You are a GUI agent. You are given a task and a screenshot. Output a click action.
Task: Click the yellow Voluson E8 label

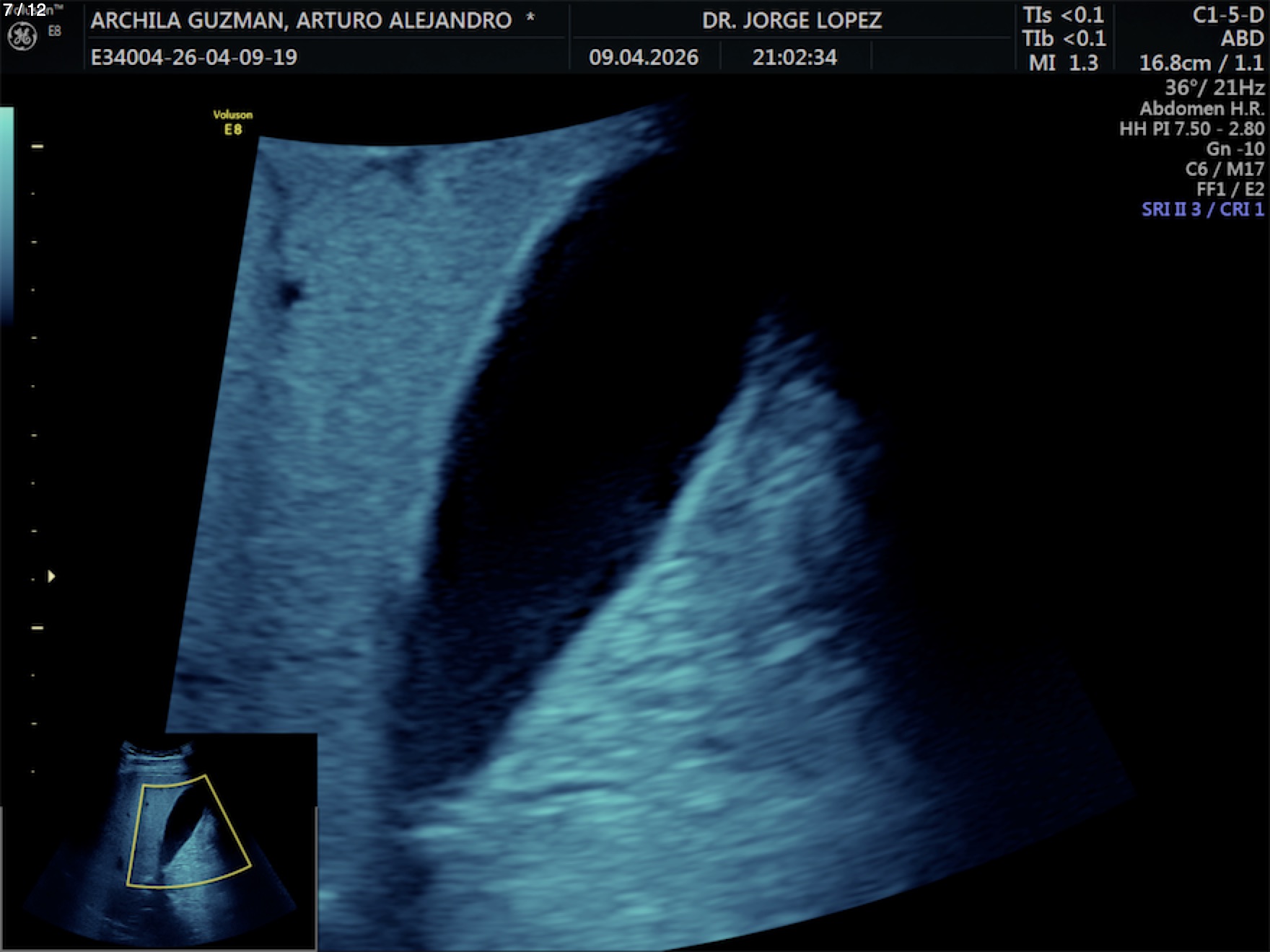click(x=232, y=123)
